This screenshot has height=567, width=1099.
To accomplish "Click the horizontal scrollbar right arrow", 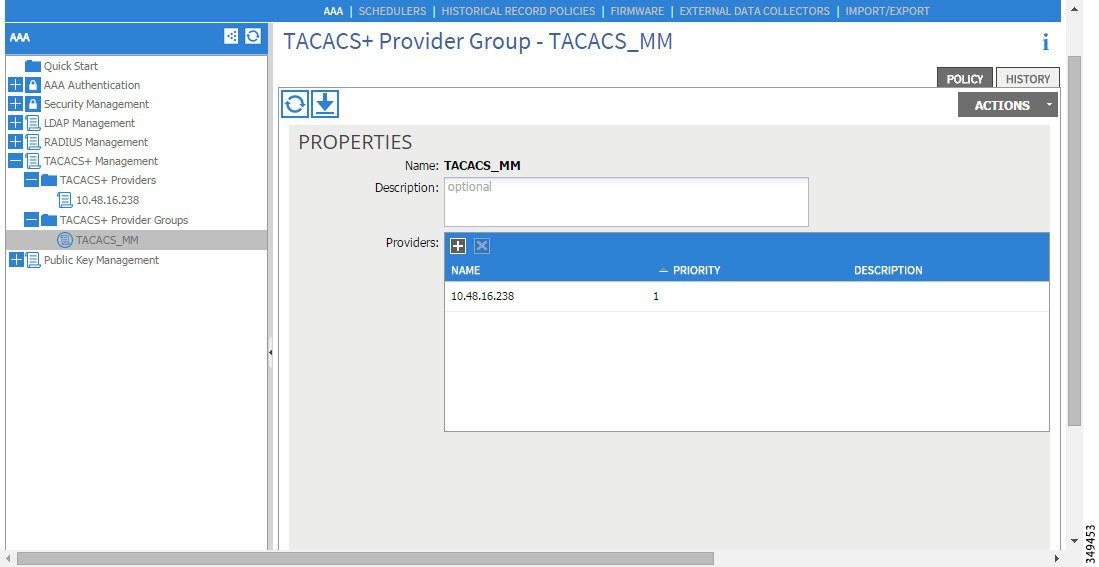I will (1056, 559).
